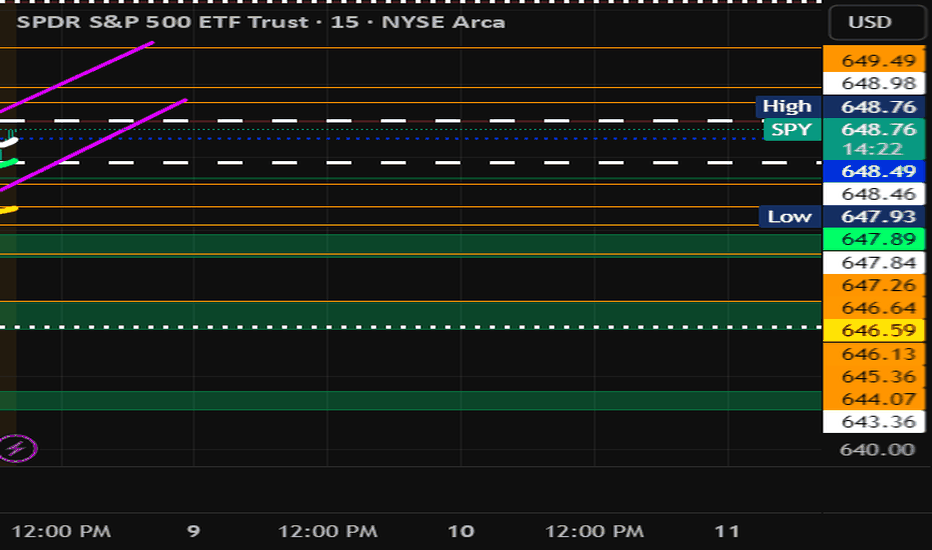Select the 646.13 orange price label

874,354
